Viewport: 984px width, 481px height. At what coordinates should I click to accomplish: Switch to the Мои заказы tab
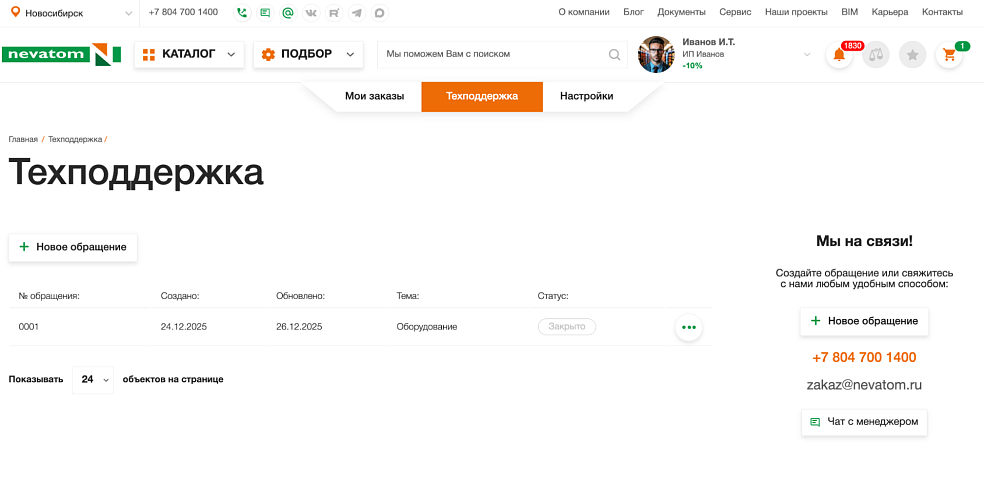point(374,97)
